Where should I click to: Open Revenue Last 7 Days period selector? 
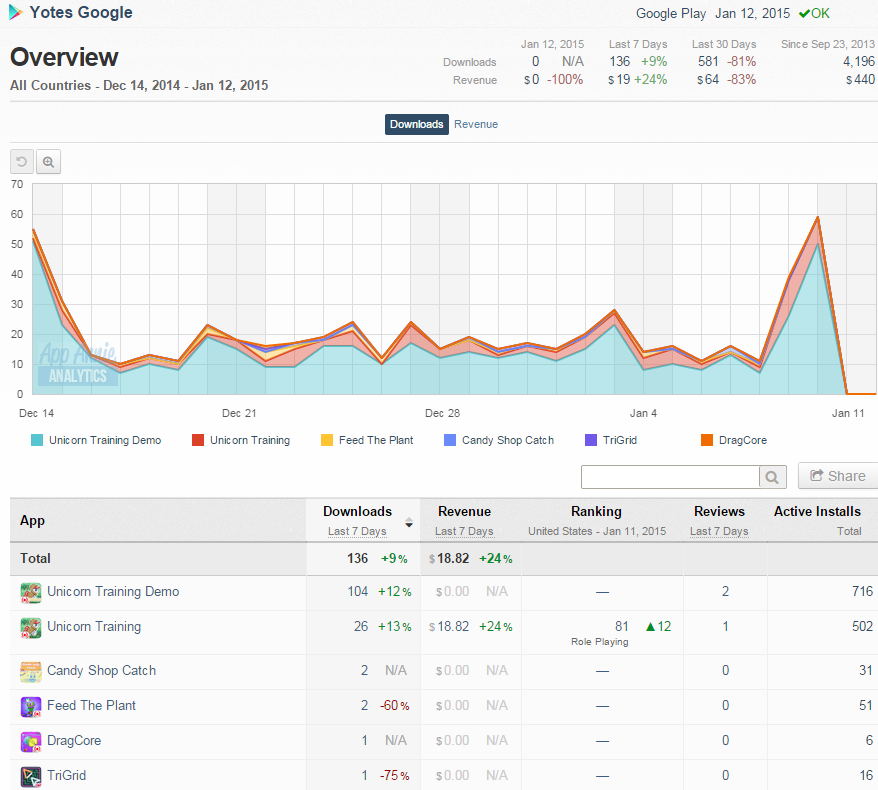point(464,531)
